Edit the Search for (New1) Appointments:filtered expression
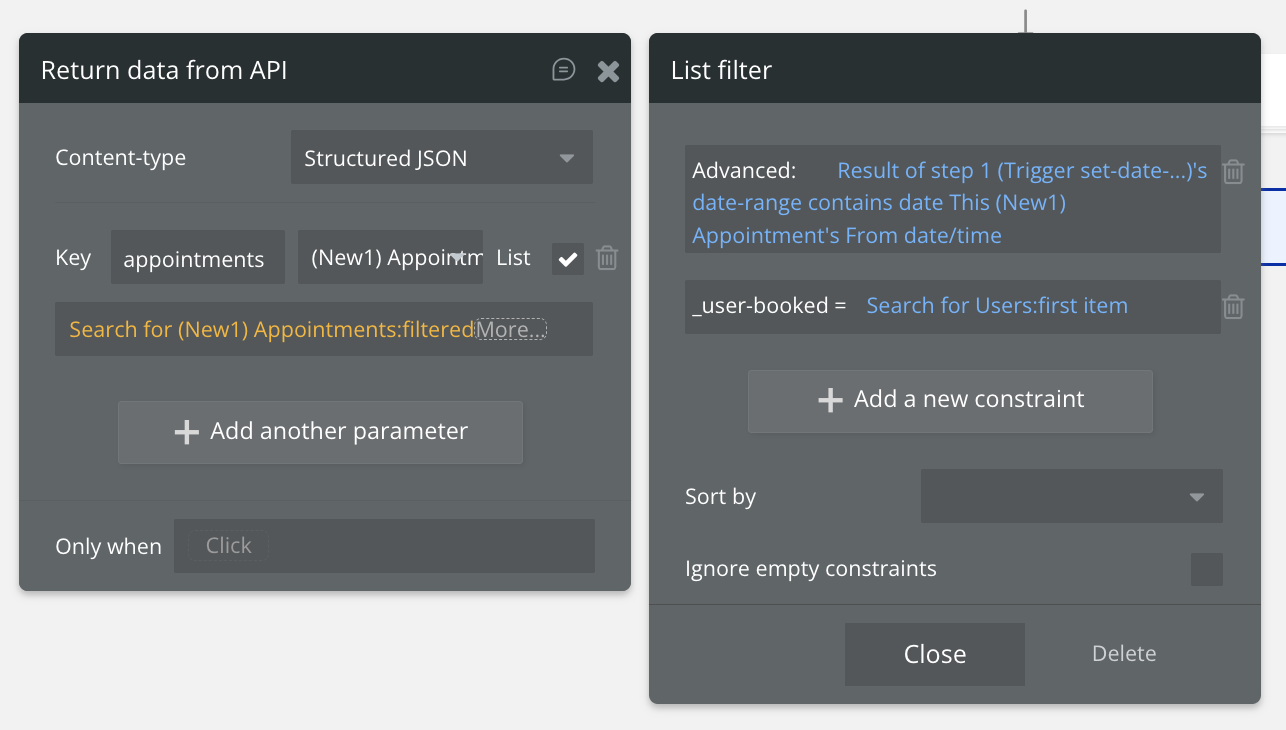This screenshot has height=730, width=1286. (270, 330)
